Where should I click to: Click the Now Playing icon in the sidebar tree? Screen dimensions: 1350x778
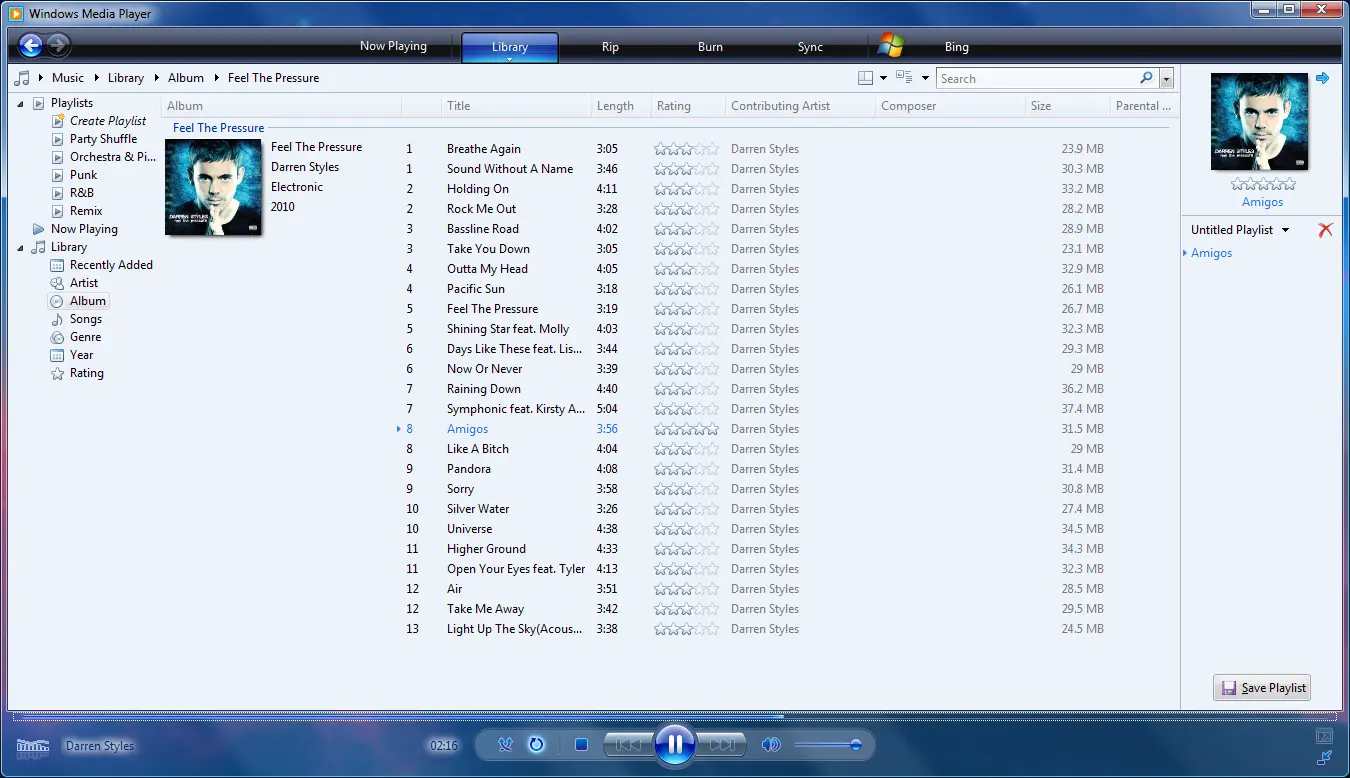point(39,229)
